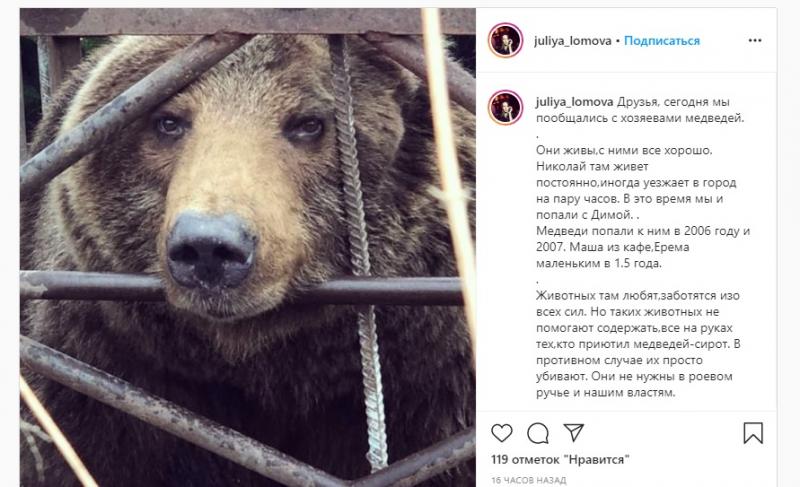Click the separator dot before Подписаться
The image size is (800, 487).
tap(618, 41)
